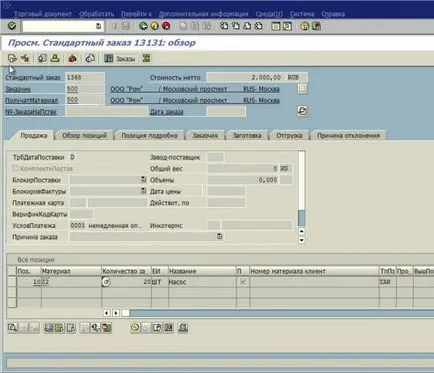The width and height of the screenshot is (434, 373).
Task: Click the icon right of the clock's disabled neighbor
Action: [157, 328]
